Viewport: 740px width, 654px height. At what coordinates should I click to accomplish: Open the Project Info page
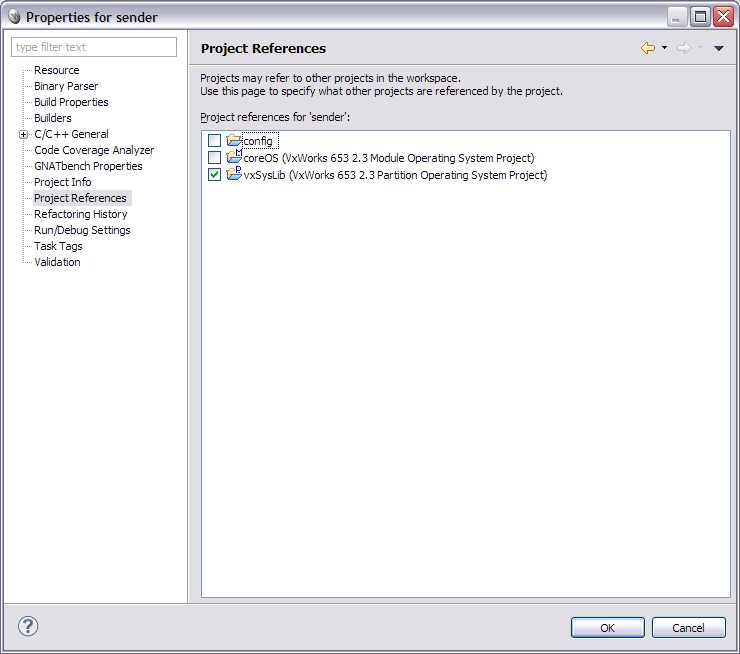tap(63, 183)
